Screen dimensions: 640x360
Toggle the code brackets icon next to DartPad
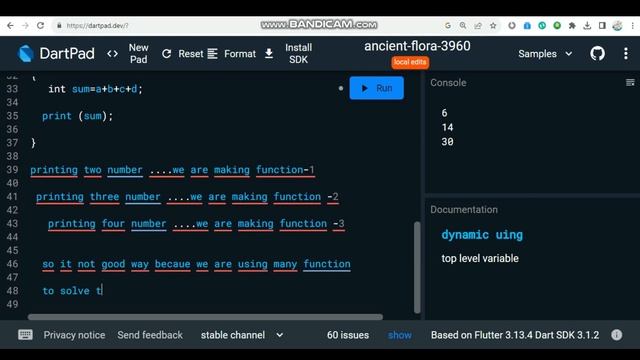point(112,54)
